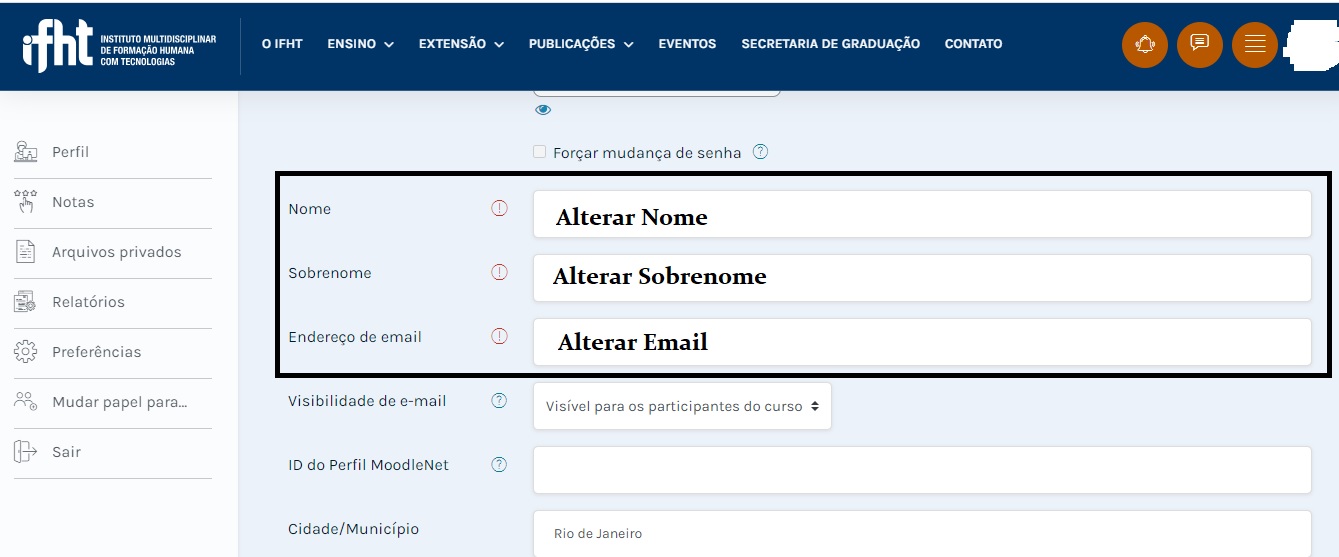Open Perfil in the left sidebar
Image resolution: width=1339 pixels, height=557 pixels.
point(70,152)
